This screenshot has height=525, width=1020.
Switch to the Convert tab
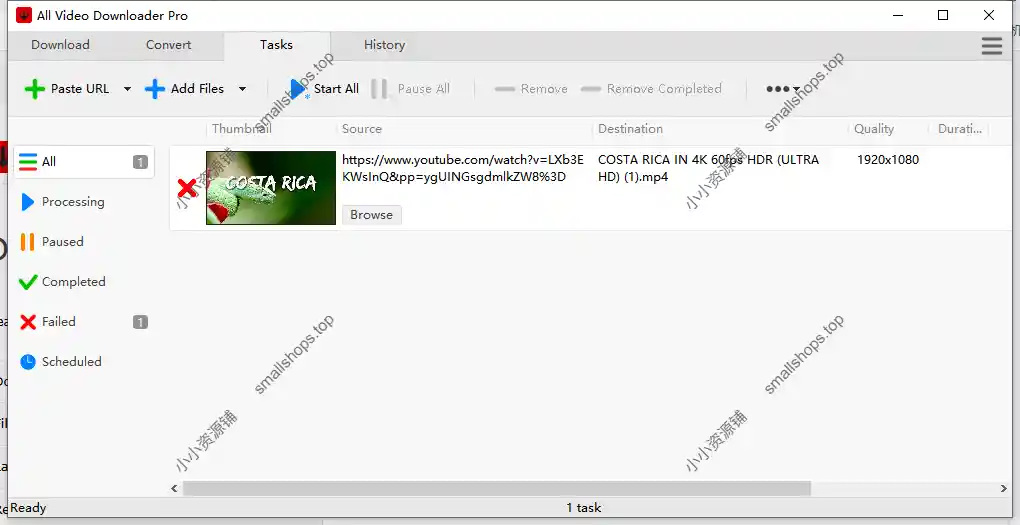tap(168, 45)
